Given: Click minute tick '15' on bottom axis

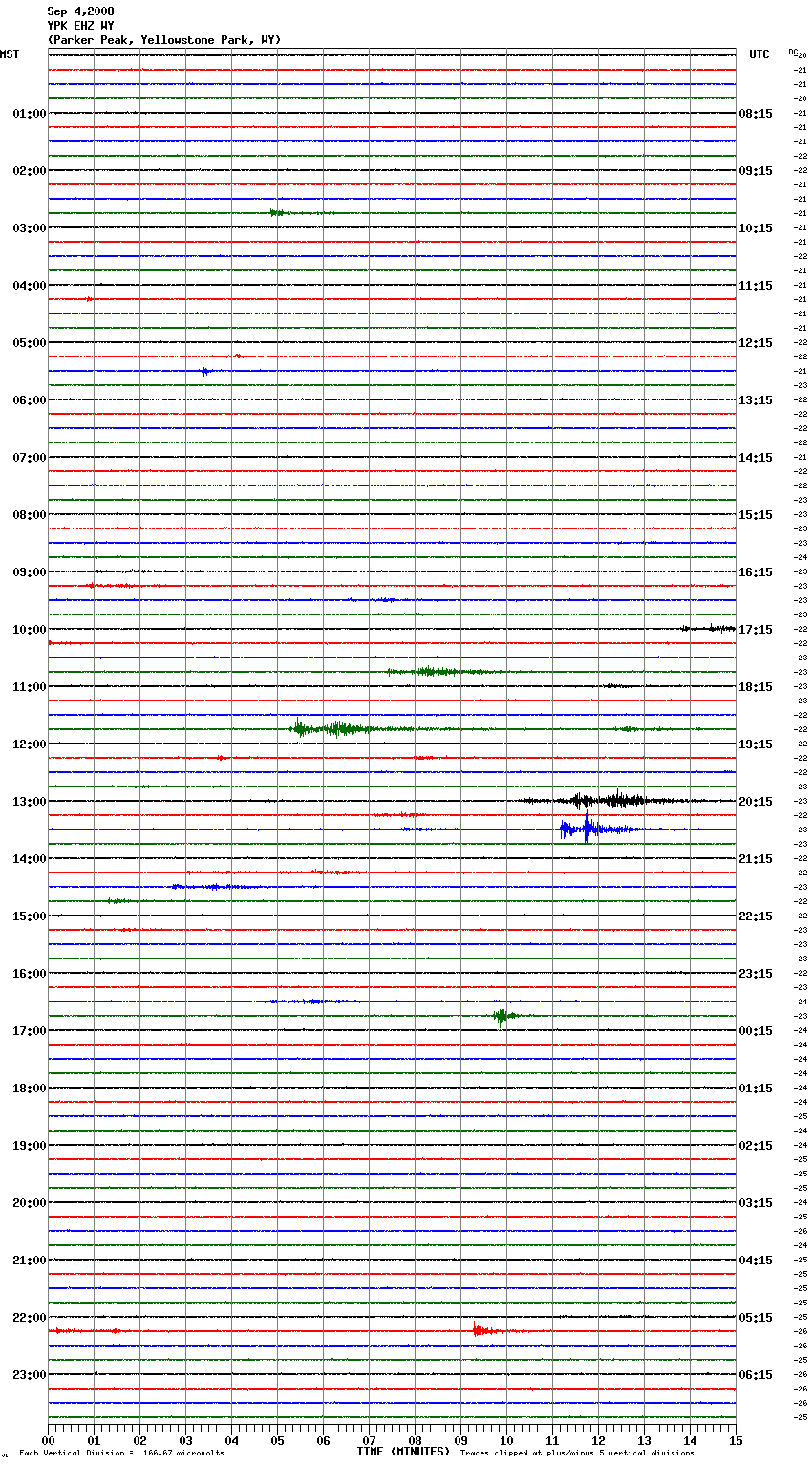Looking at the screenshot, I should pyautogui.click(x=736, y=1440).
